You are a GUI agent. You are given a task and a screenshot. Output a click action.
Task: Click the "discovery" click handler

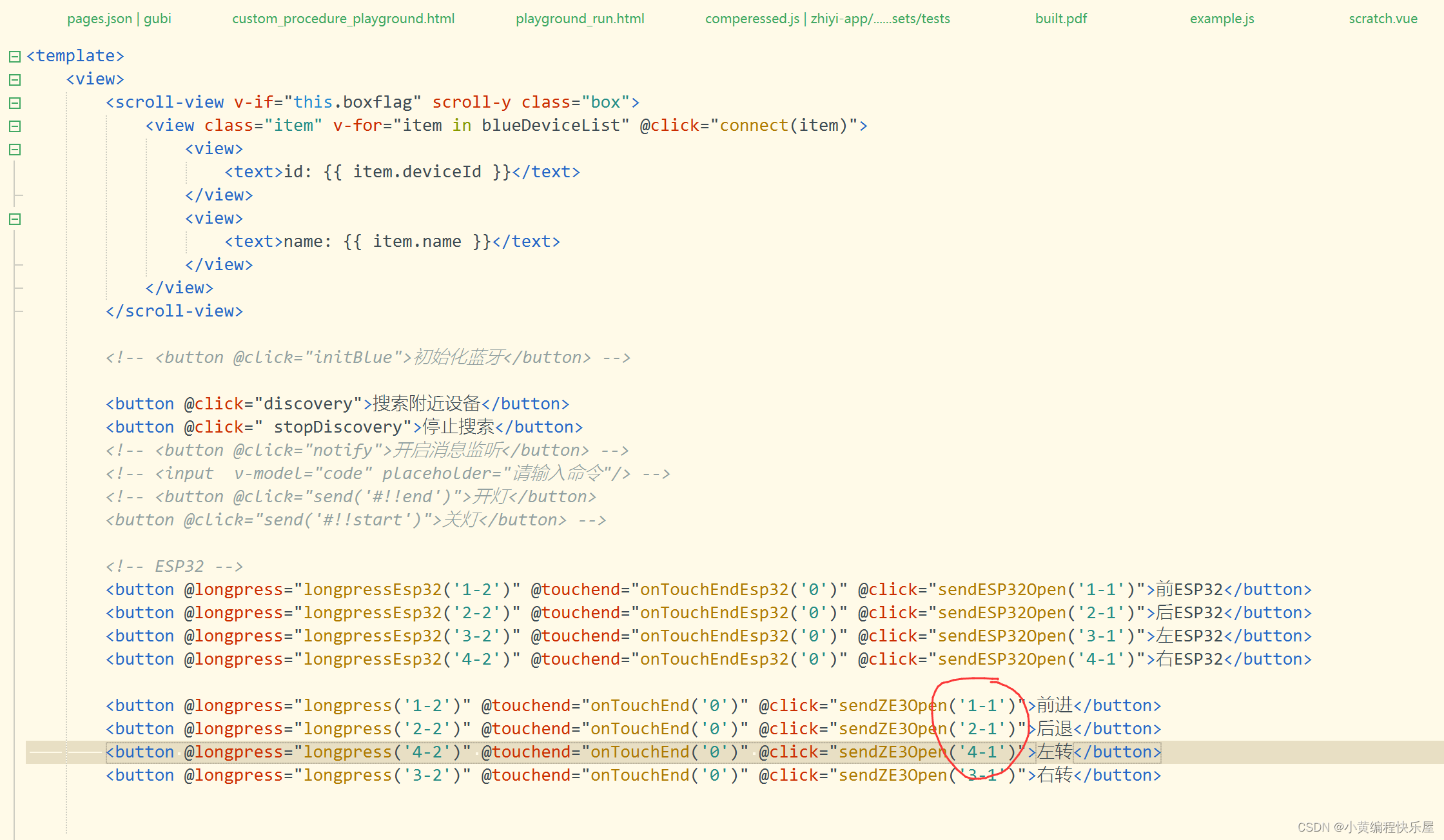coord(308,404)
